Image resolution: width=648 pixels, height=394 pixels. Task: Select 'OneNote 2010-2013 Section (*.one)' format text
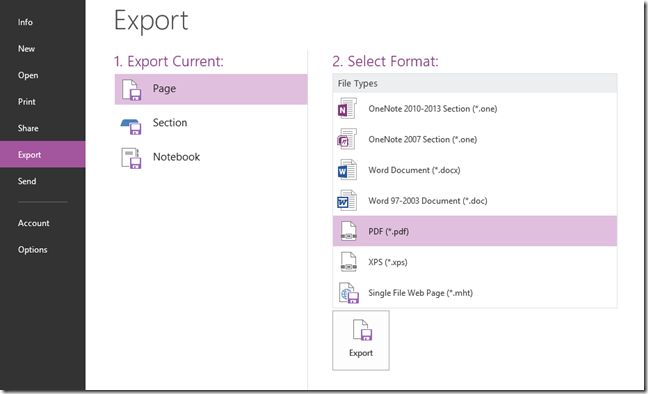(x=433, y=109)
